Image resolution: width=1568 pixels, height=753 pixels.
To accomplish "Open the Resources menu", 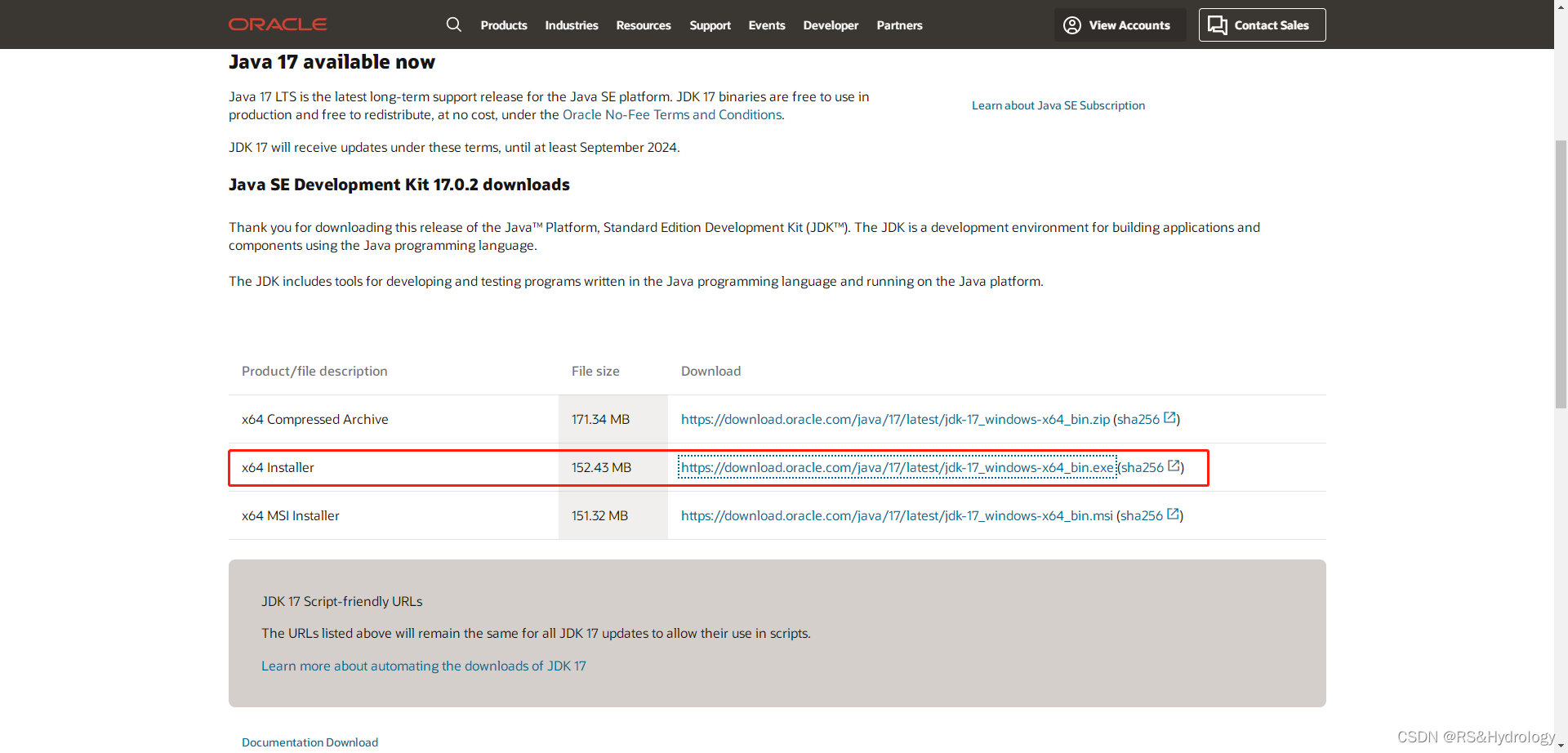I will [644, 25].
